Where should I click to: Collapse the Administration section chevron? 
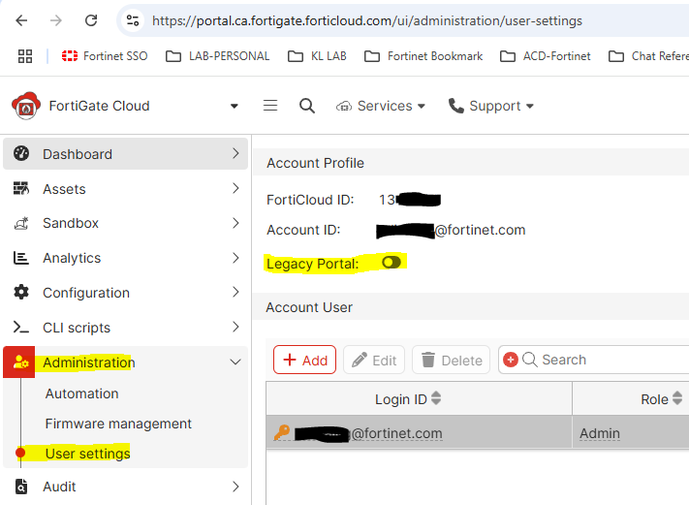pyautogui.click(x=235, y=363)
